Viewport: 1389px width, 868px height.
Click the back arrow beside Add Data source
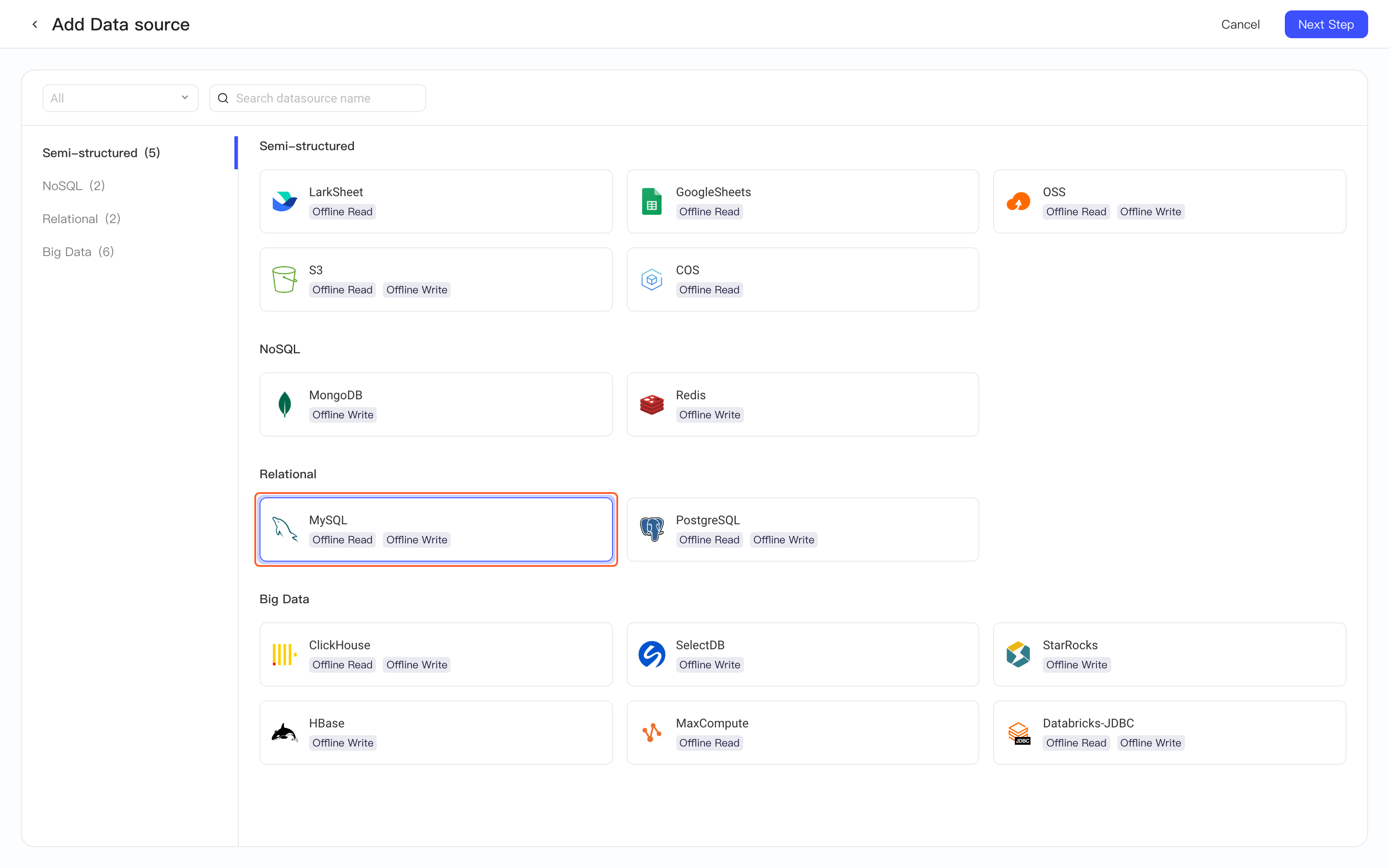(35, 24)
